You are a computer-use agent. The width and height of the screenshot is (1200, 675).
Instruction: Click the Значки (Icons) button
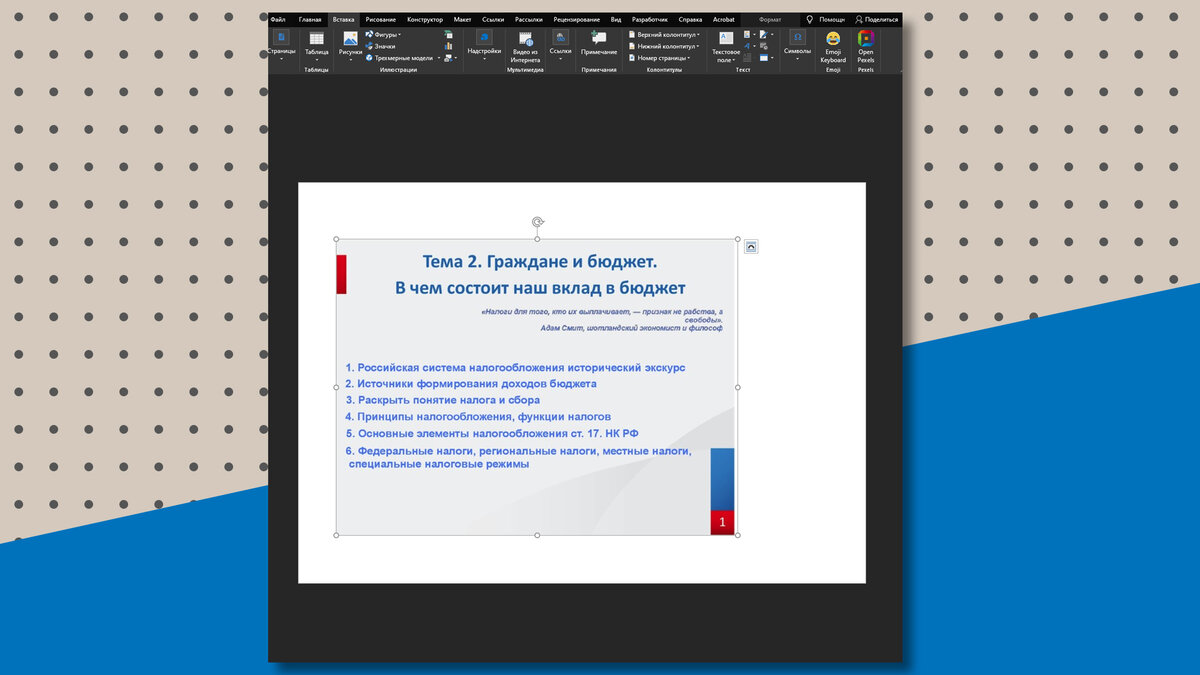[380, 46]
